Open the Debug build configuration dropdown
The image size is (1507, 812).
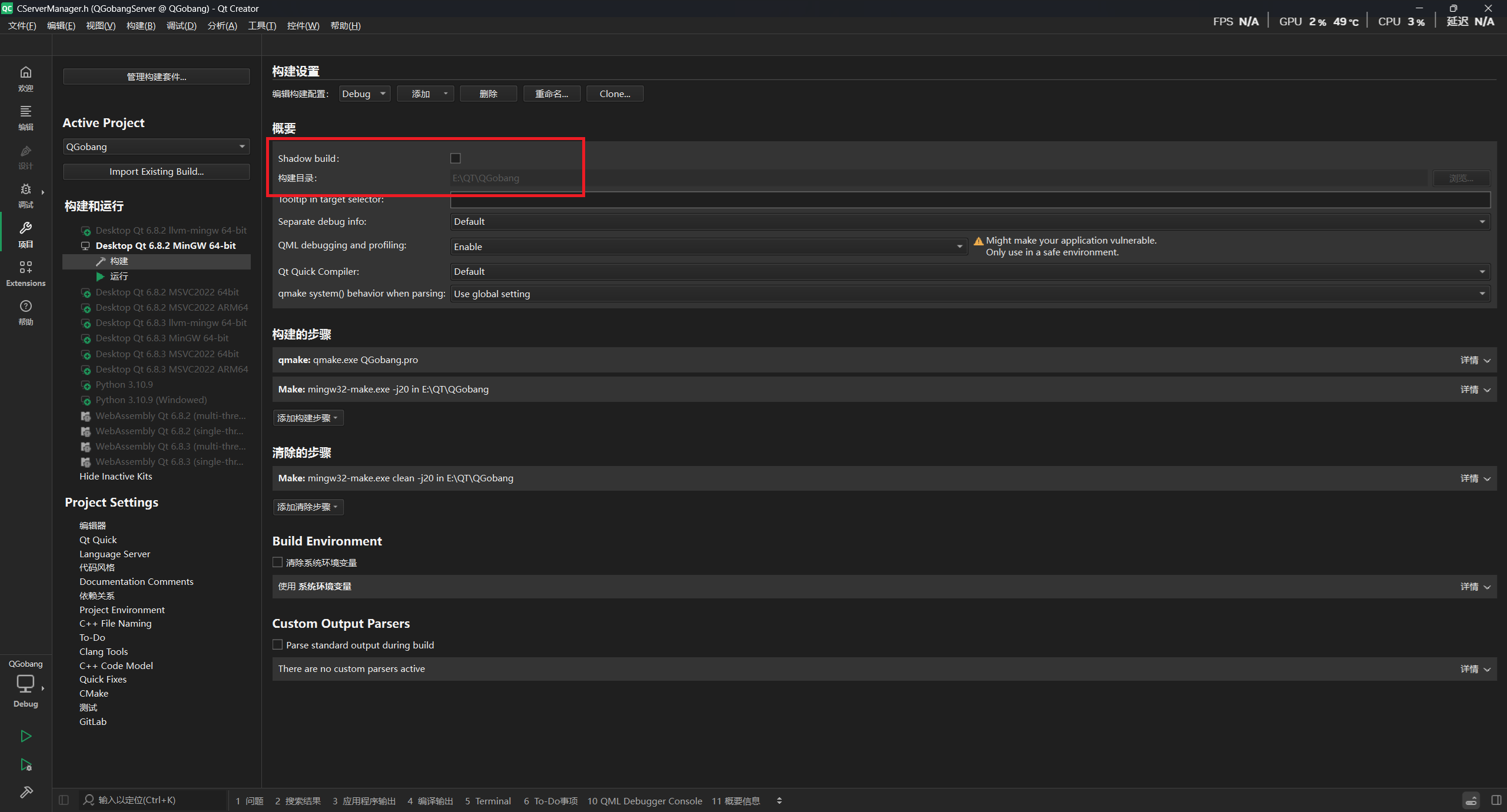(x=364, y=94)
